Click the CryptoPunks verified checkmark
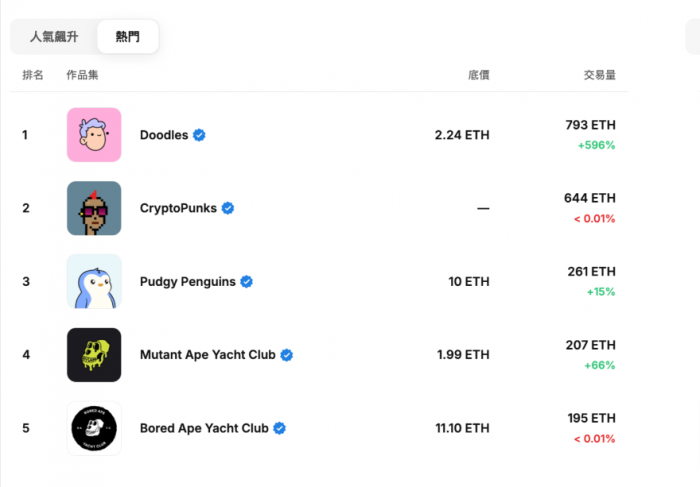The image size is (700, 487). (x=228, y=208)
